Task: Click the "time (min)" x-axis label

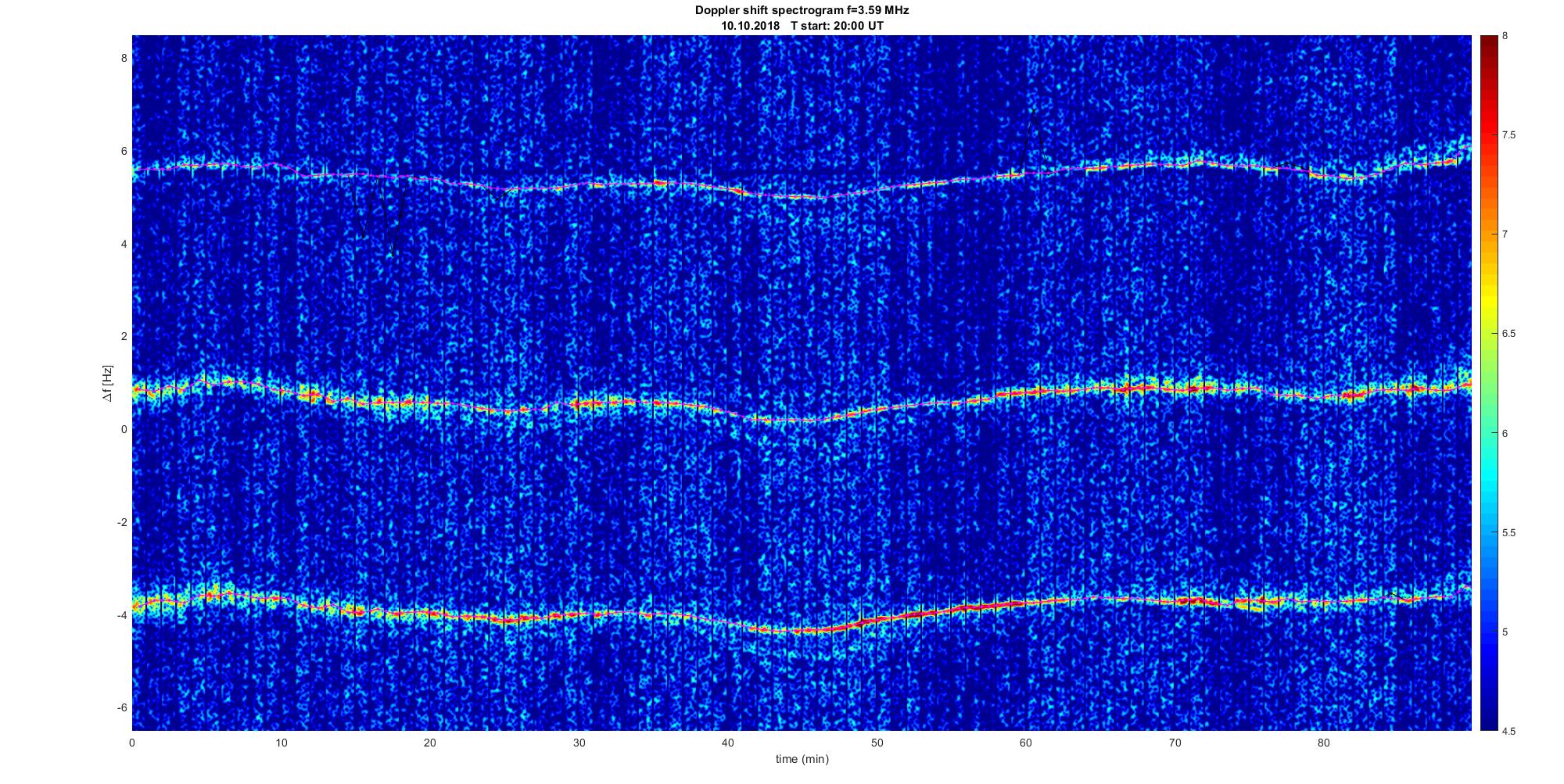Action: pyautogui.click(x=802, y=759)
